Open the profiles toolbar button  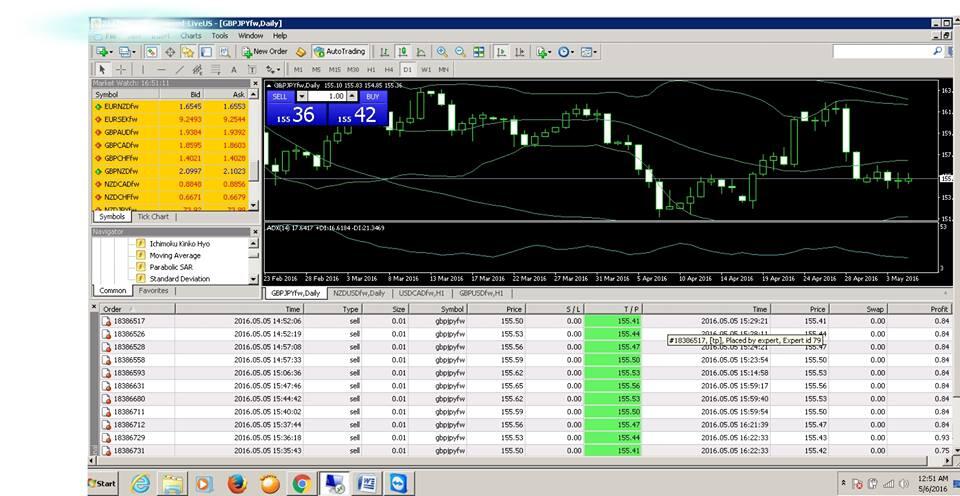click(x=127, y=52)
